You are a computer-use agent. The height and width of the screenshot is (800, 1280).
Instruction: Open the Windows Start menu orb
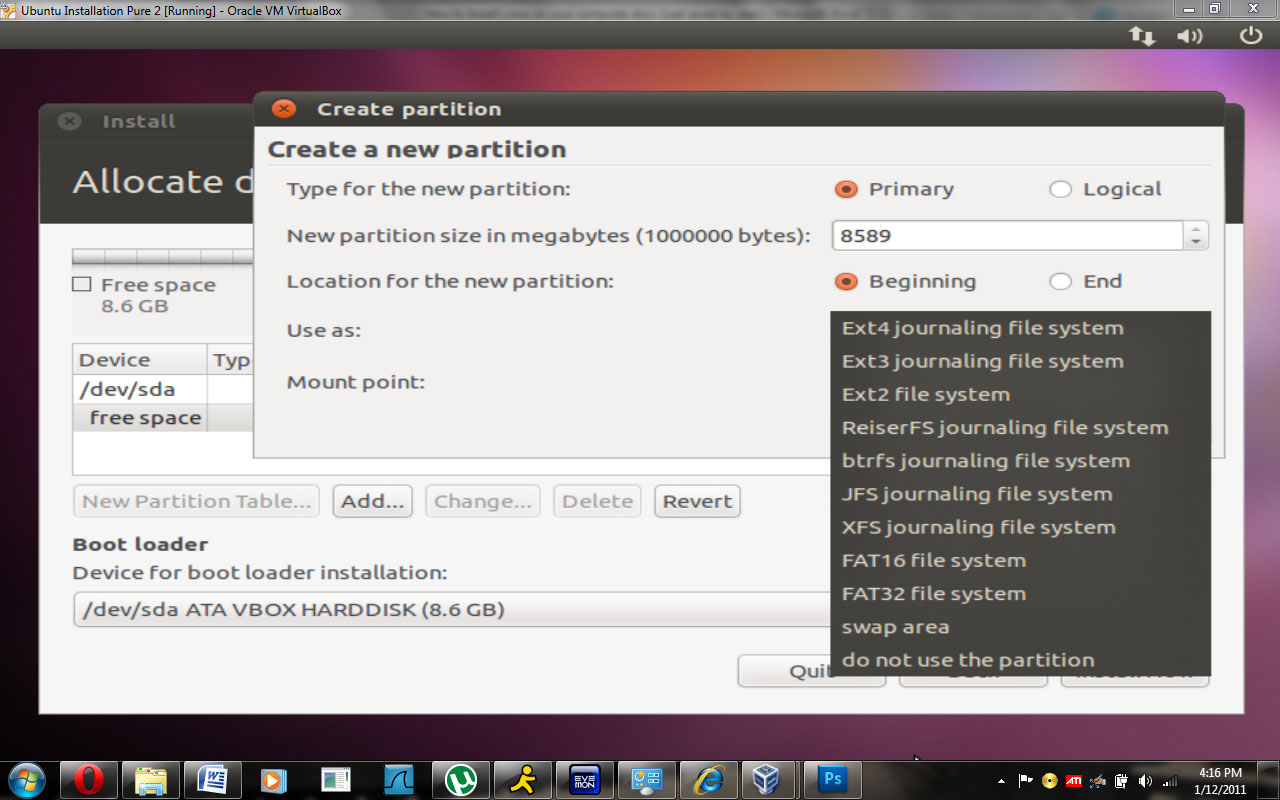point(25,779)
